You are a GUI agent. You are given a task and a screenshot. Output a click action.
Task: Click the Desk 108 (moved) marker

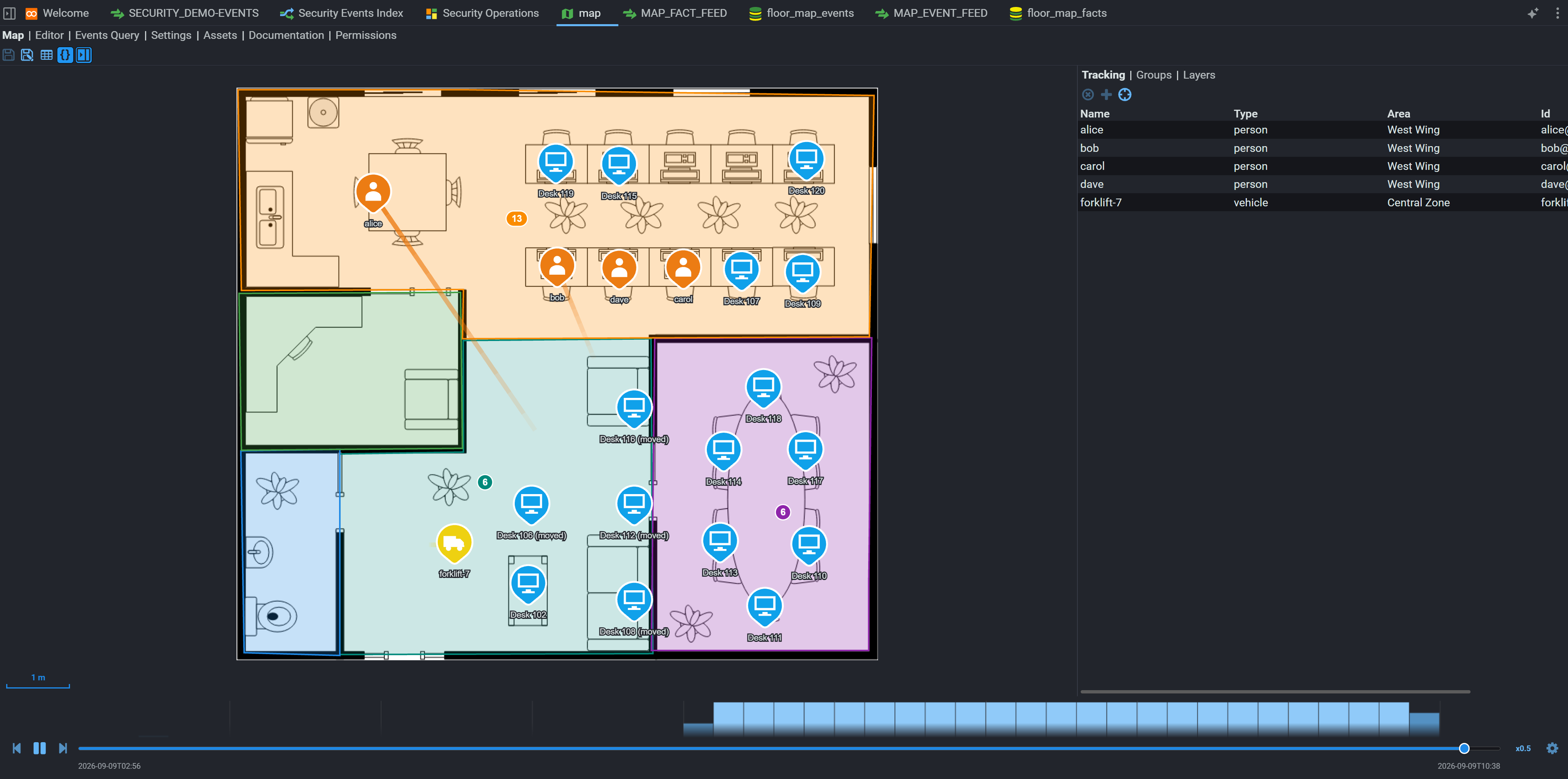(x=634, y=601)
